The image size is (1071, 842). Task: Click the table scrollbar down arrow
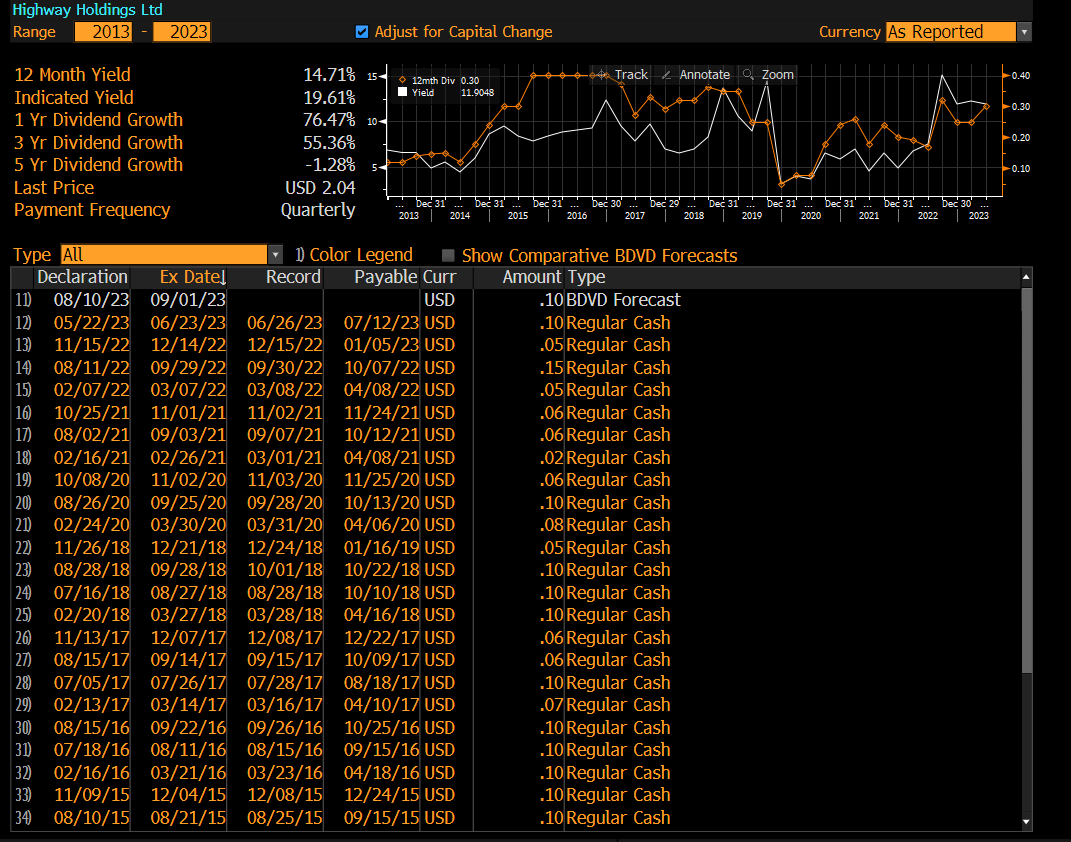coord(1026,822)
